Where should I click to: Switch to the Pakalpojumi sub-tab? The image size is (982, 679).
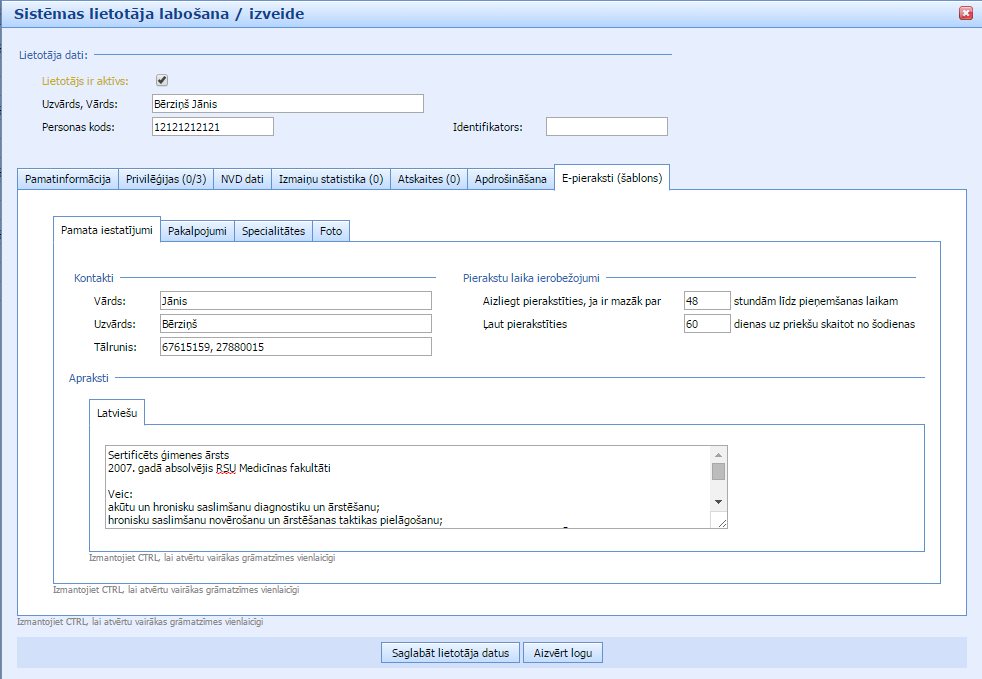click(x=197, y=231)
